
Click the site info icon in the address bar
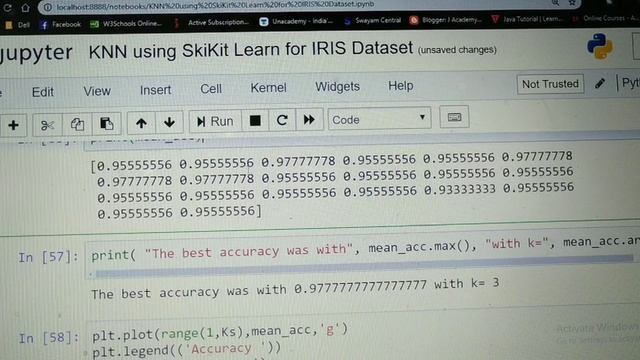click(x=47, y=7)
